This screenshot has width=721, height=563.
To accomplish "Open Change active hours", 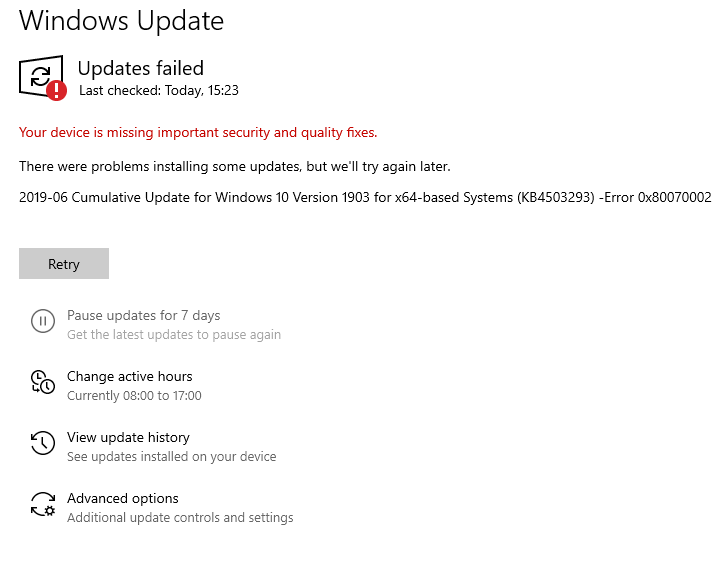I will pyautogui.click(x=130, y=376).
